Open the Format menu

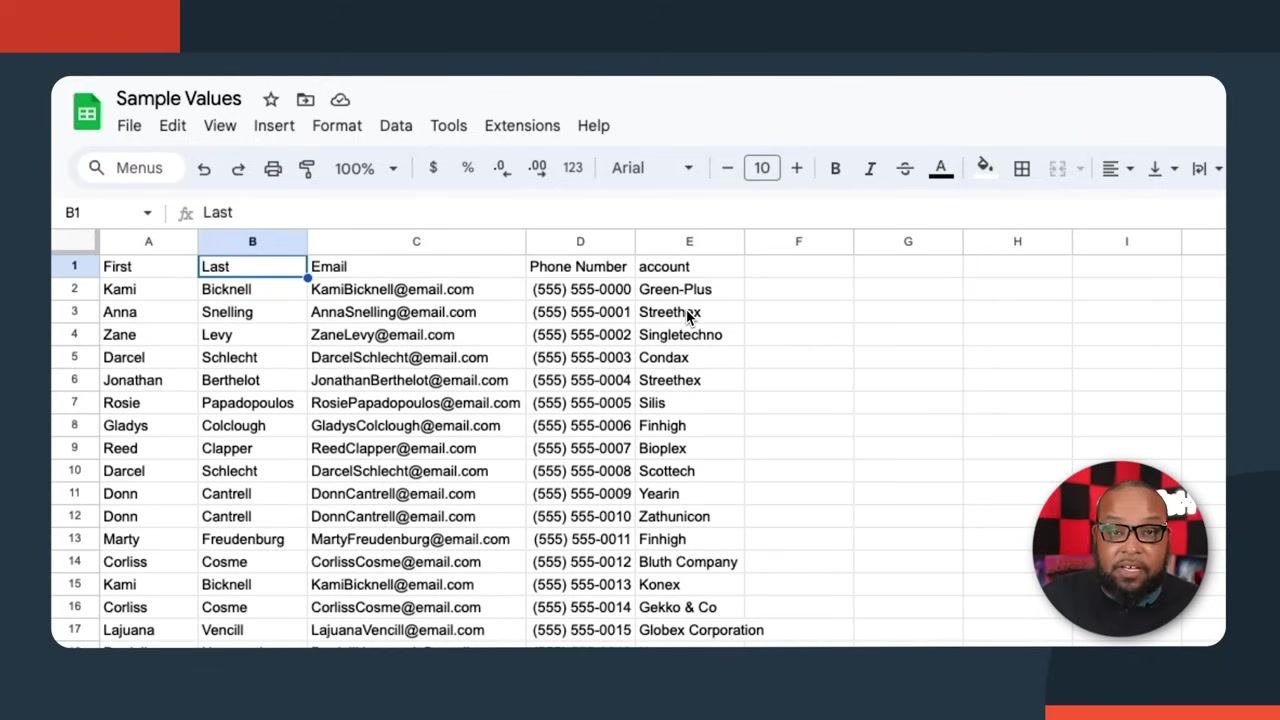(x=337, y=126)
